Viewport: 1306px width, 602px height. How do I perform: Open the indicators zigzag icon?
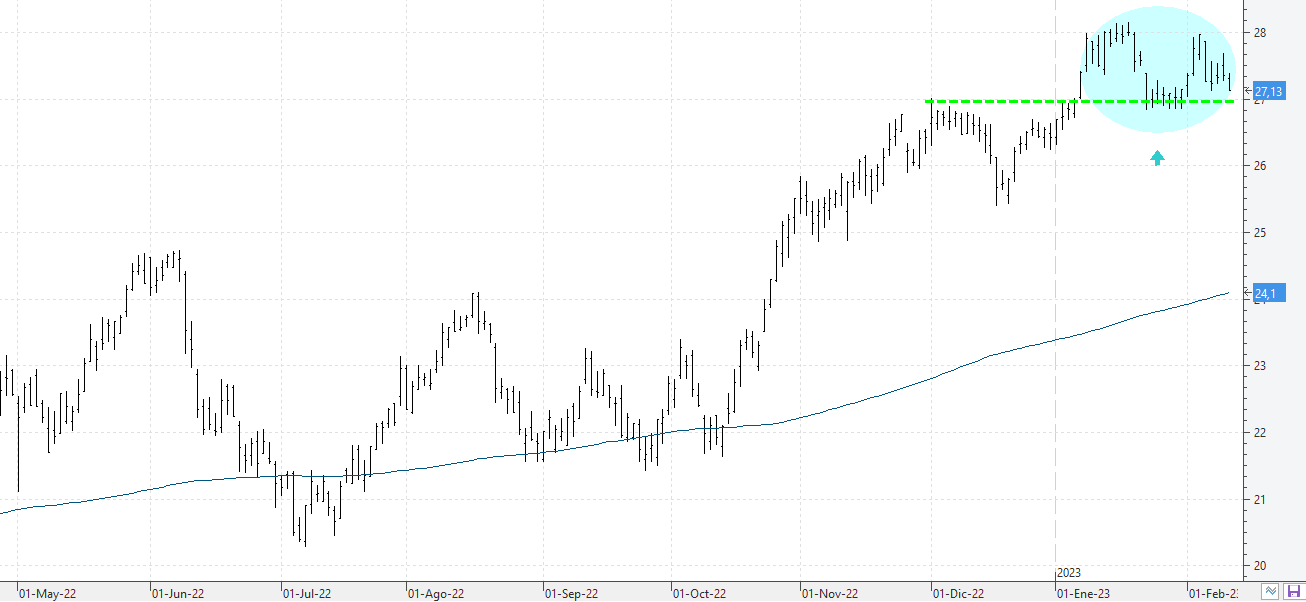(x=1270, y=591)
